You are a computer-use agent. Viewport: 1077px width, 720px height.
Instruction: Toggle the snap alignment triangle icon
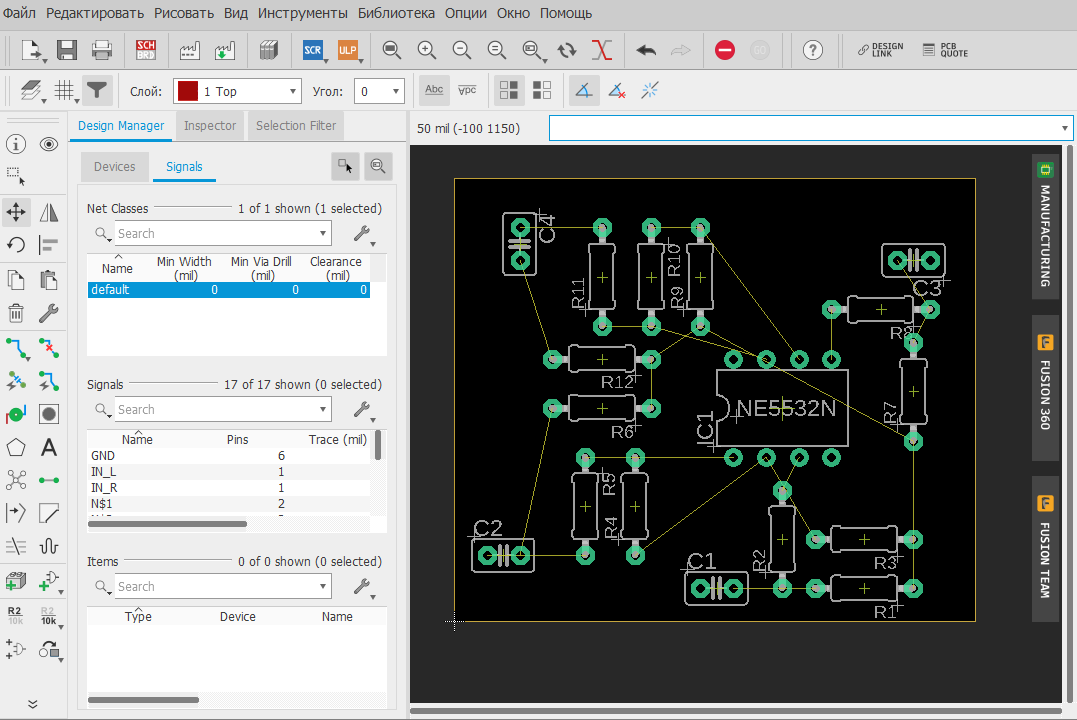click(583, 90)
